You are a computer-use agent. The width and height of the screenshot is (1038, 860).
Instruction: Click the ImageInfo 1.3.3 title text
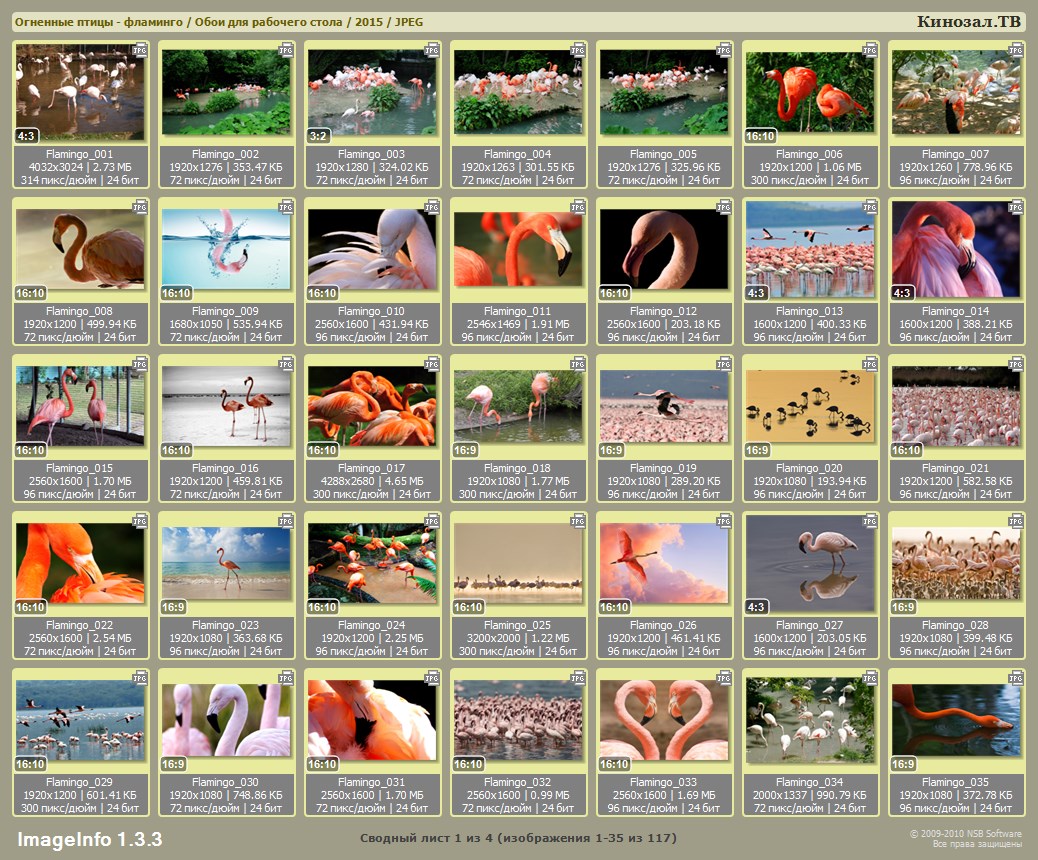coord(89,838)
